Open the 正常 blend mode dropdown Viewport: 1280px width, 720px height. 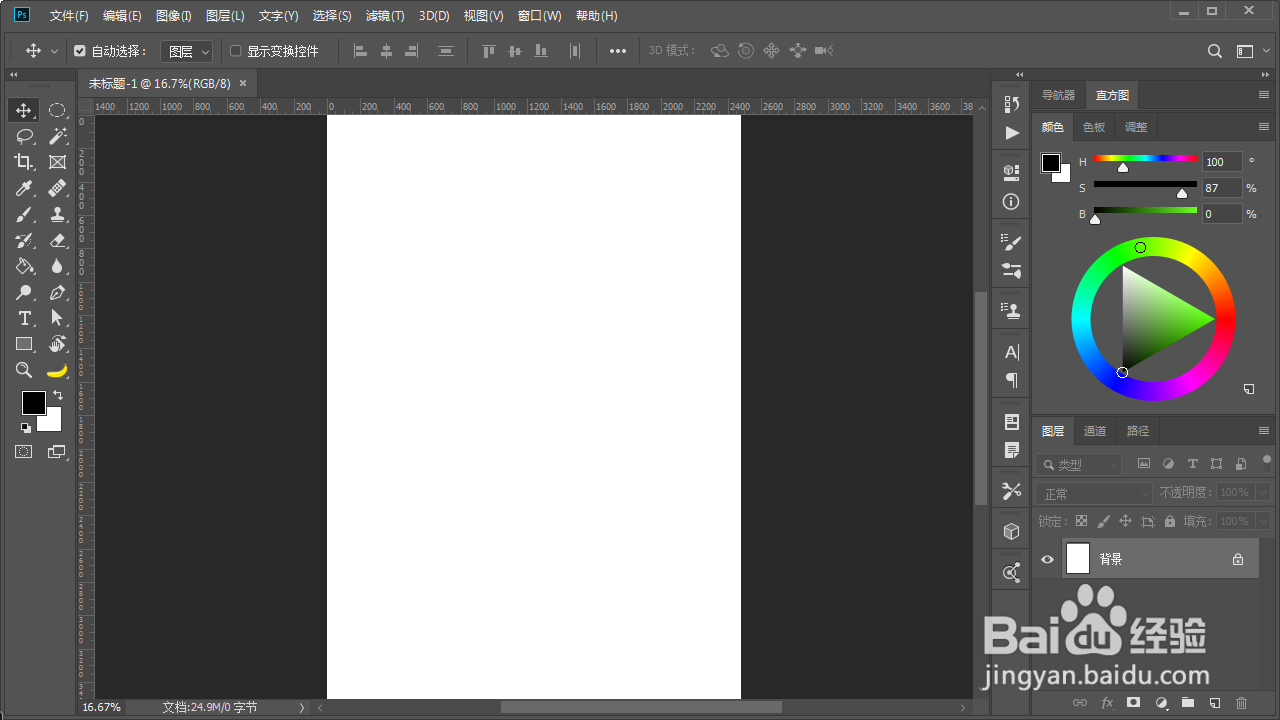(1093, 492)
